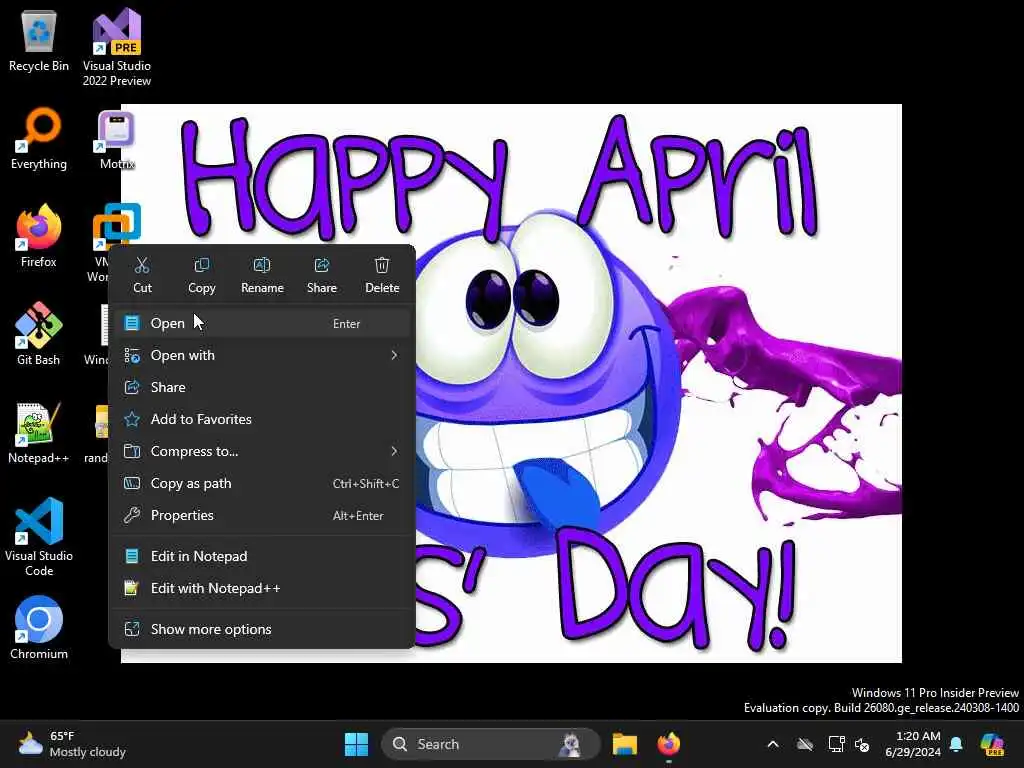Select the Everything desktop icon
Viewport: 1024px width, 768px height.
tap(39, 138)
